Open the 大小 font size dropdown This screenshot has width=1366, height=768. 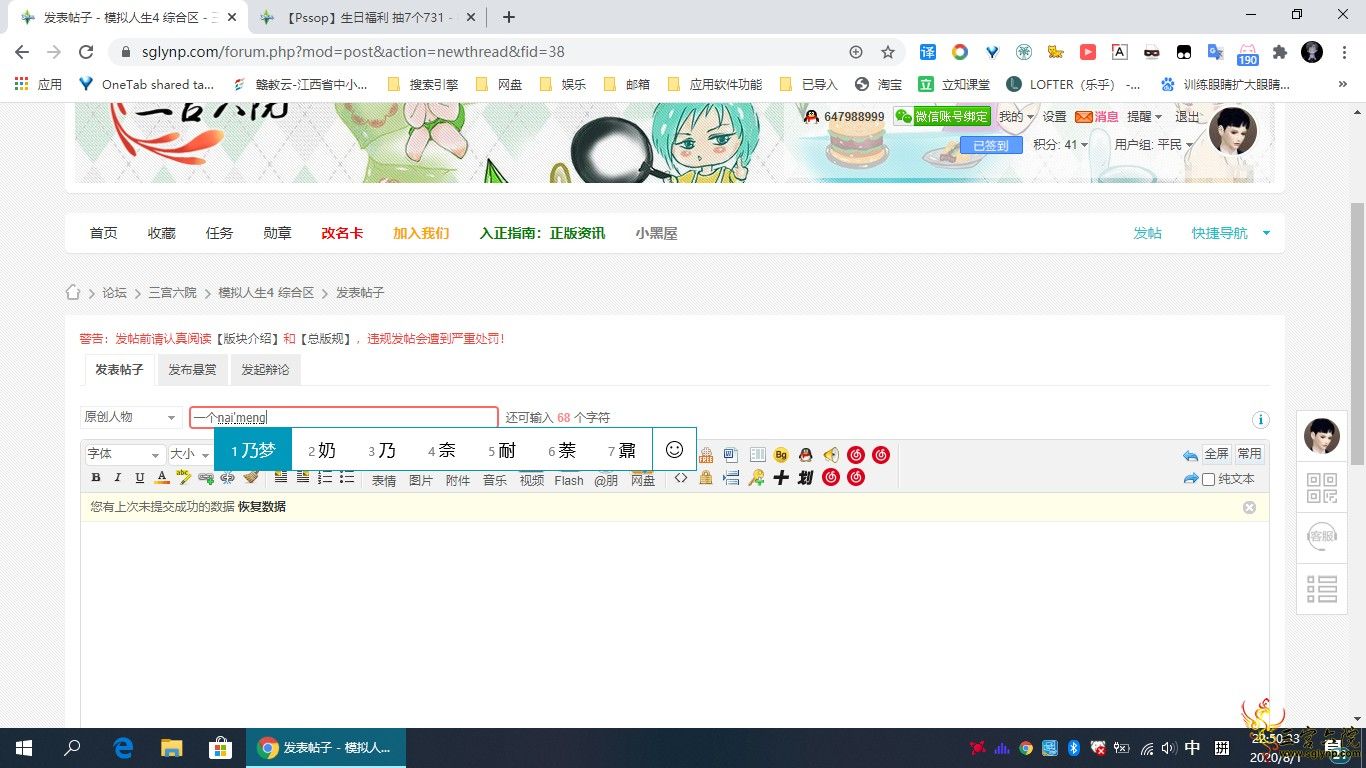[192, 454]
